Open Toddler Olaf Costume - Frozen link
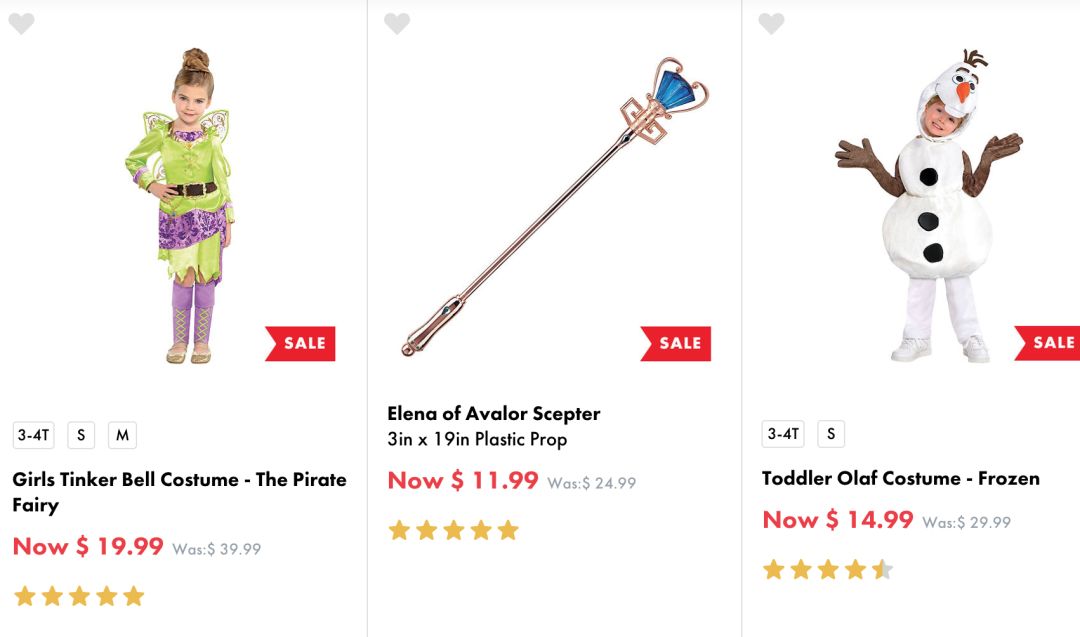Viewport: 1080px width, 637px height. point(900,478)
